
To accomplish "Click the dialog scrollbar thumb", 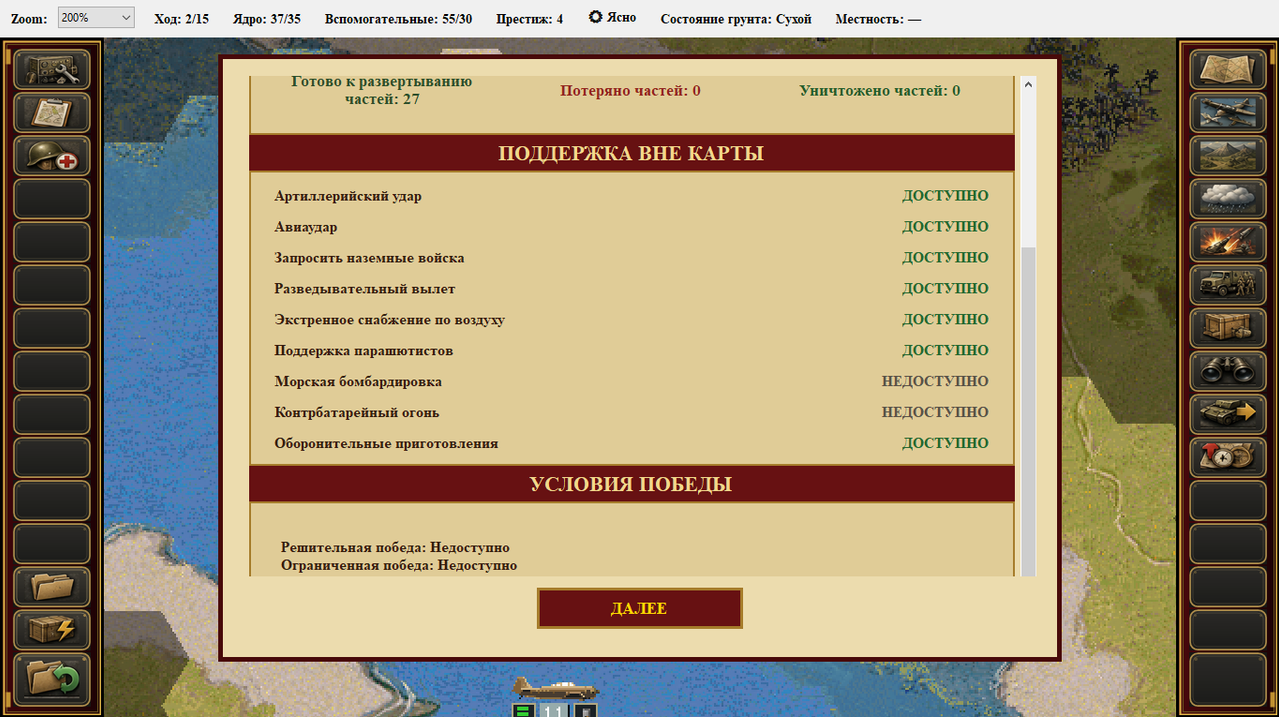I will 1028,410.
